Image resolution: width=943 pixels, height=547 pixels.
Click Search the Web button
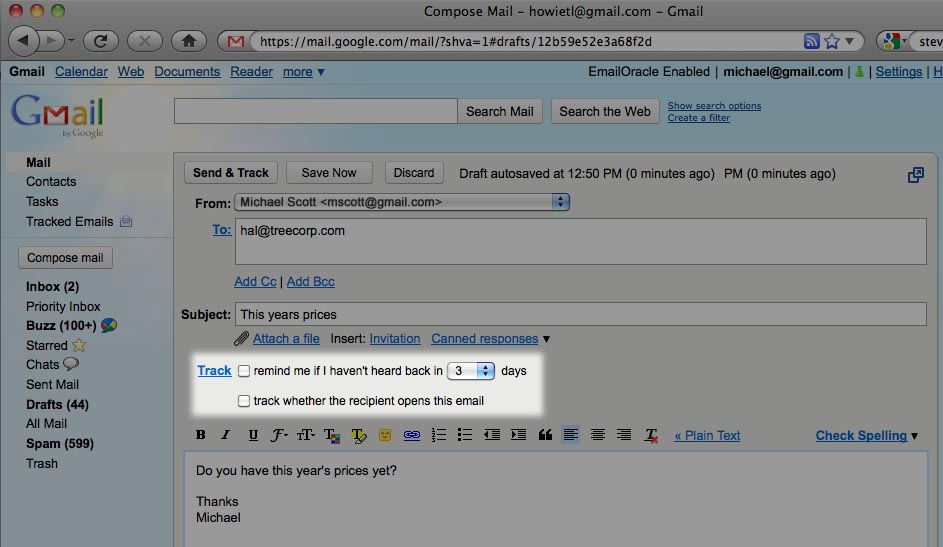605,112
